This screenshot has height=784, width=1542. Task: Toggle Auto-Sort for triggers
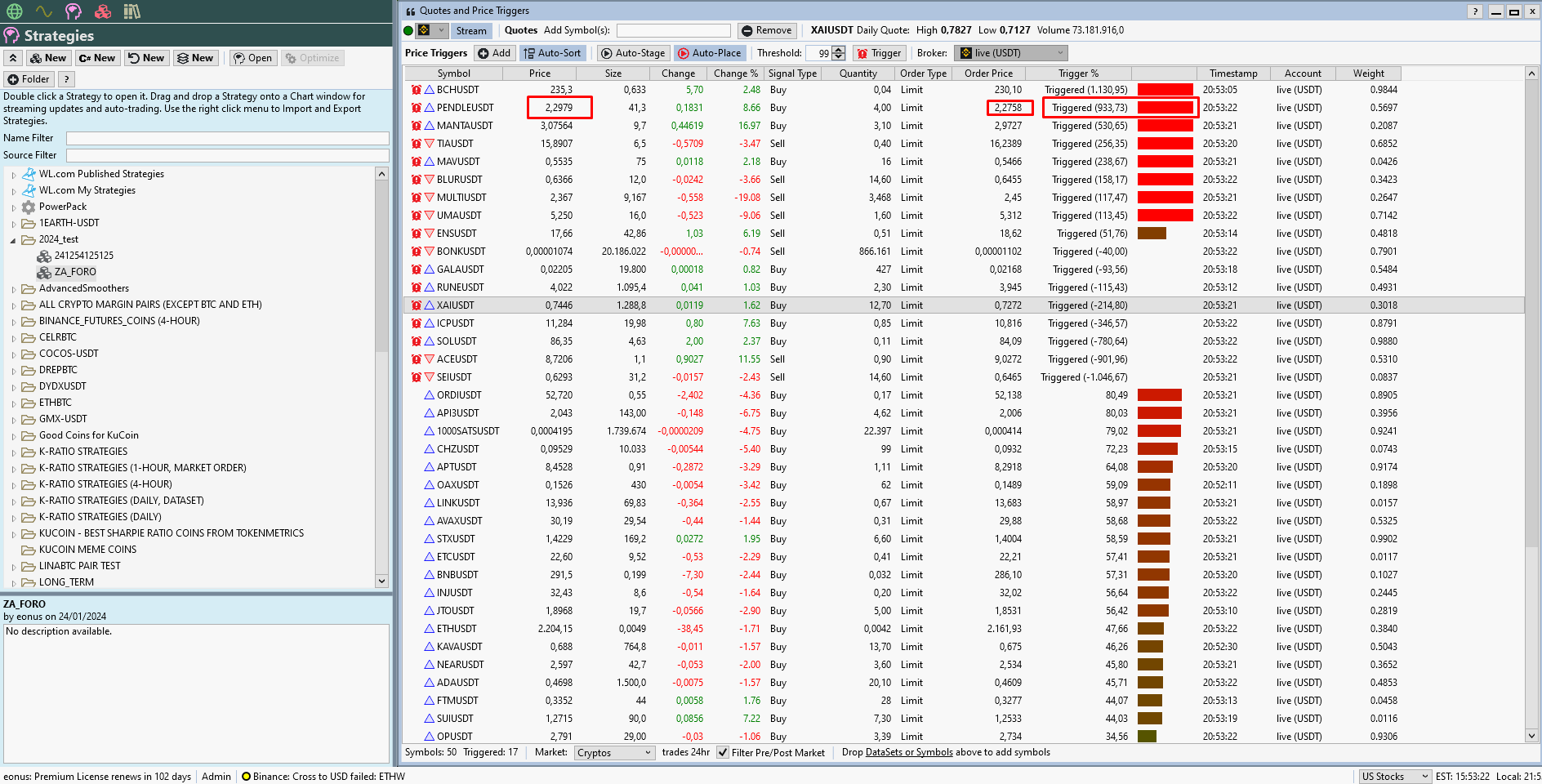coord(552,53)
